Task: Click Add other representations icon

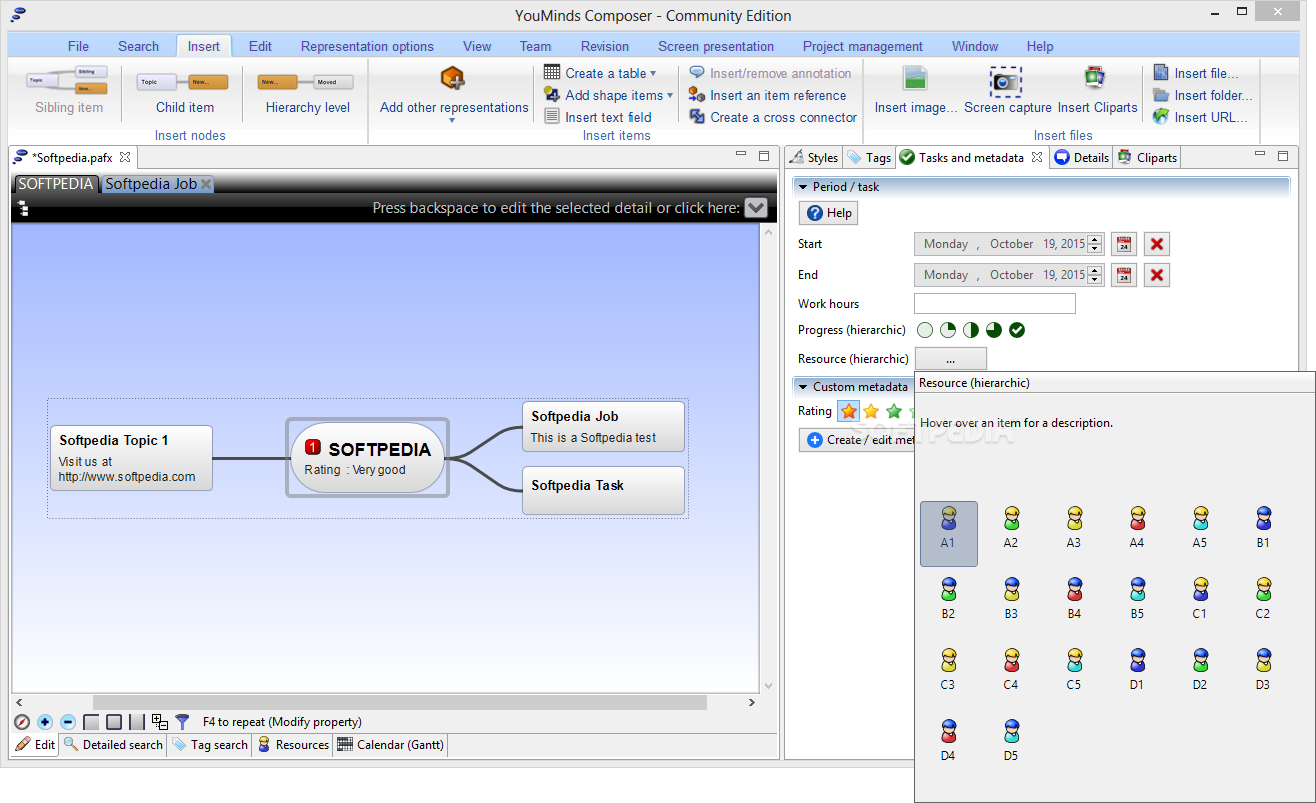Action: (453, 78)
